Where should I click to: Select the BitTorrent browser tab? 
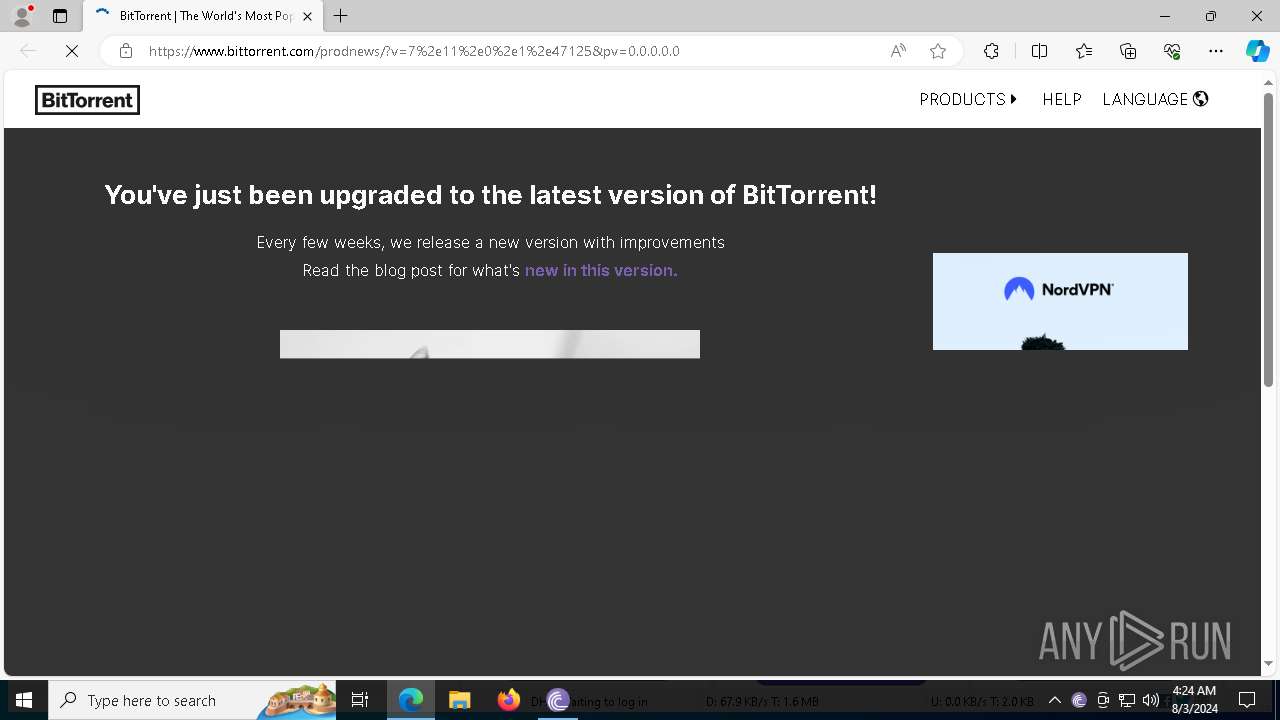point(203,16)
